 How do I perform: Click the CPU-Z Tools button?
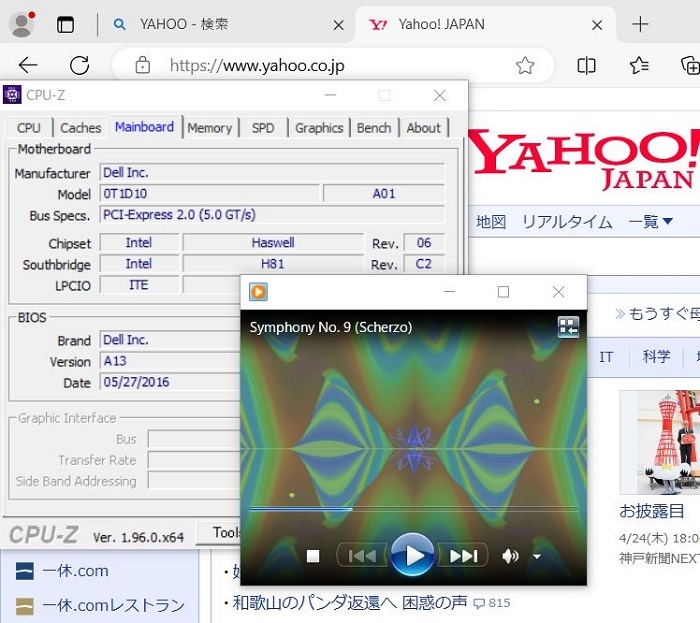tap(219, 532)
